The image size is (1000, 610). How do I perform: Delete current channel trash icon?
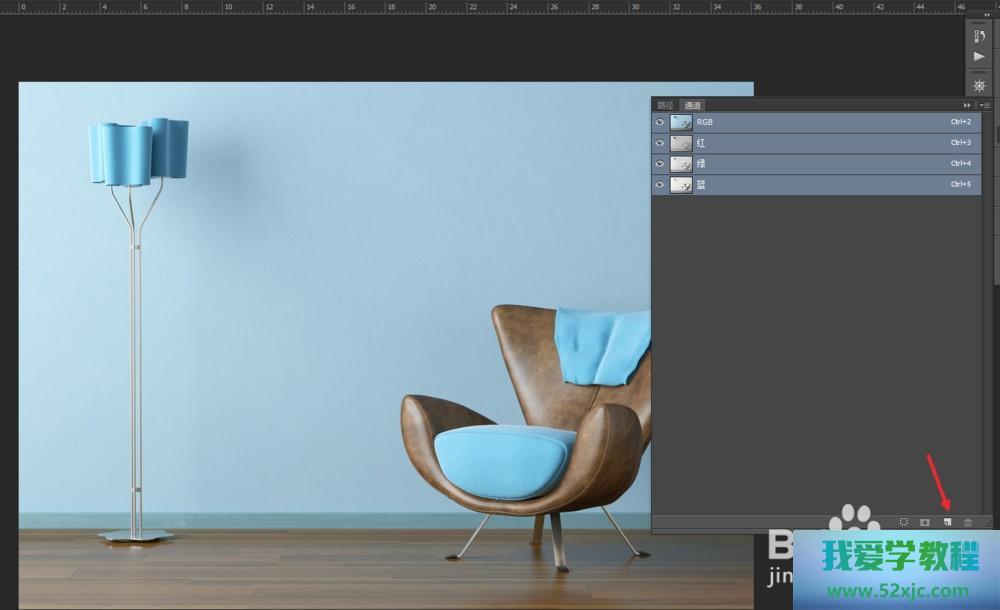coord(967,522)
